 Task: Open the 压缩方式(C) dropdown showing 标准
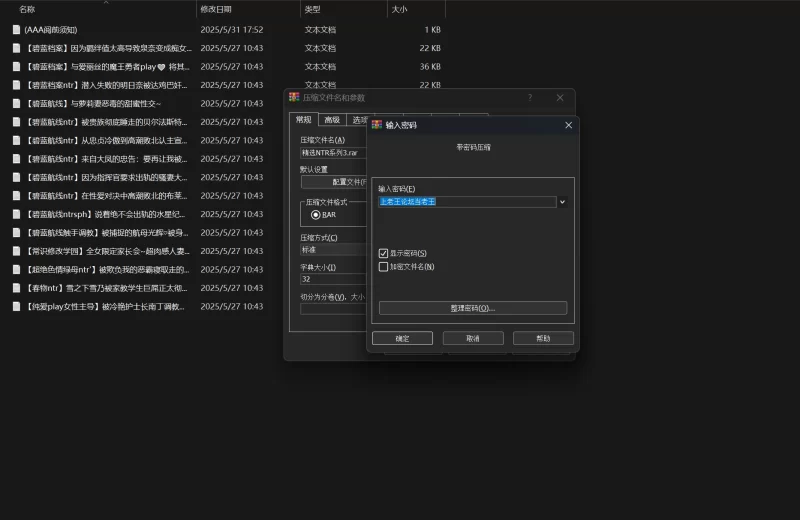coord(333,250)
